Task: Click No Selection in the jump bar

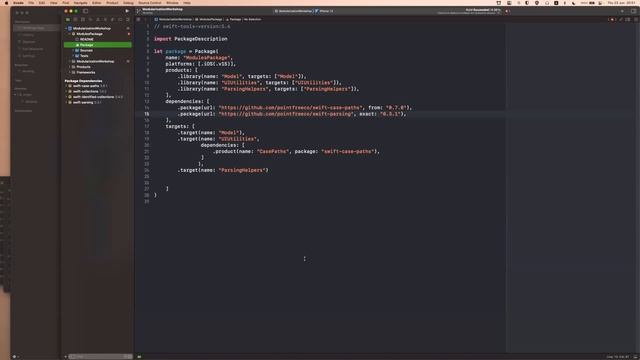Action: tap(253, 19)
